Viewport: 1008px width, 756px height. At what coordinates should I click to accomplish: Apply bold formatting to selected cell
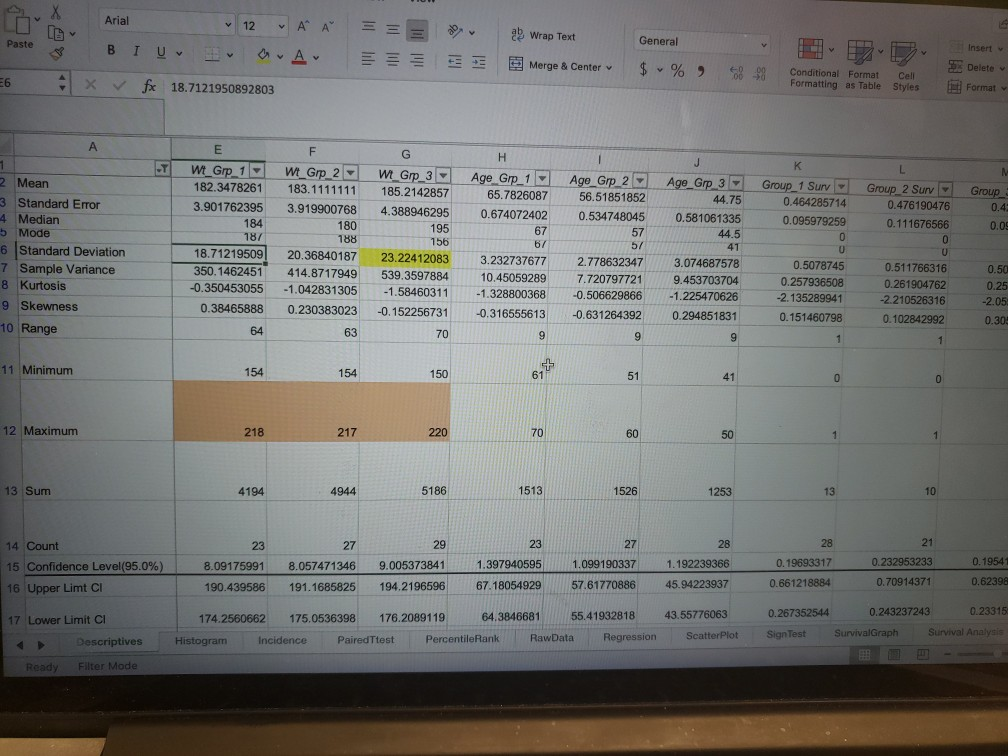[111, 51]
